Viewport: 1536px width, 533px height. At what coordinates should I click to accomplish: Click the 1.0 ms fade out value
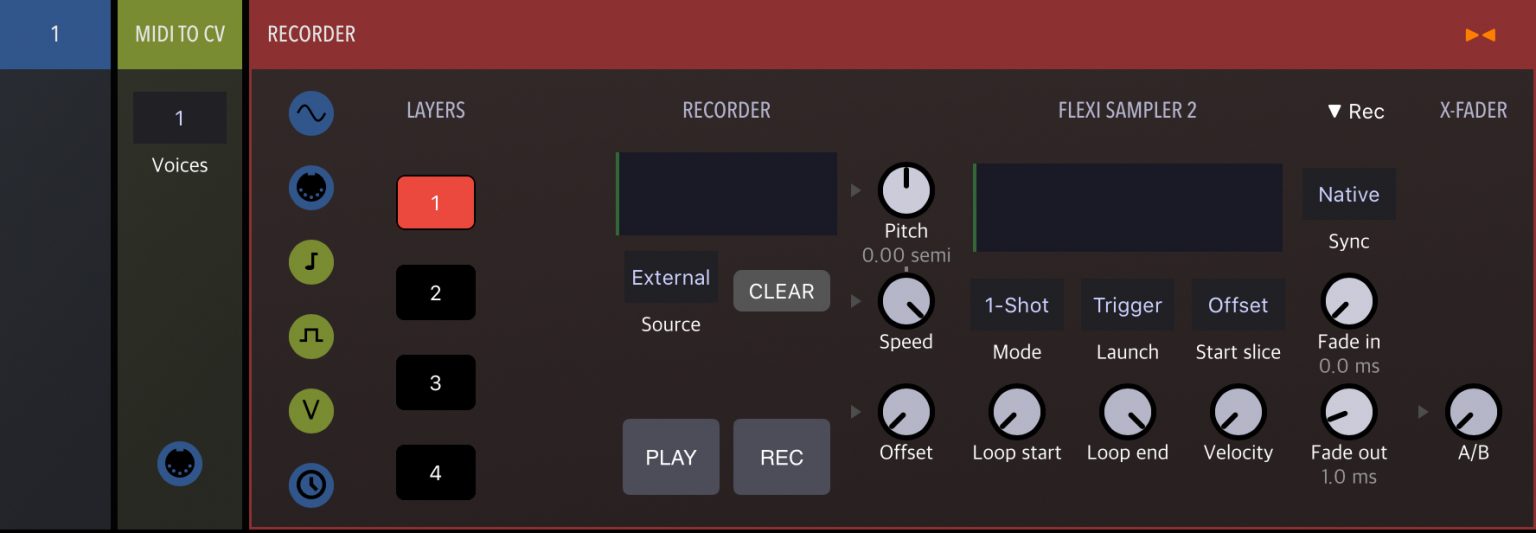point(1349,477)
